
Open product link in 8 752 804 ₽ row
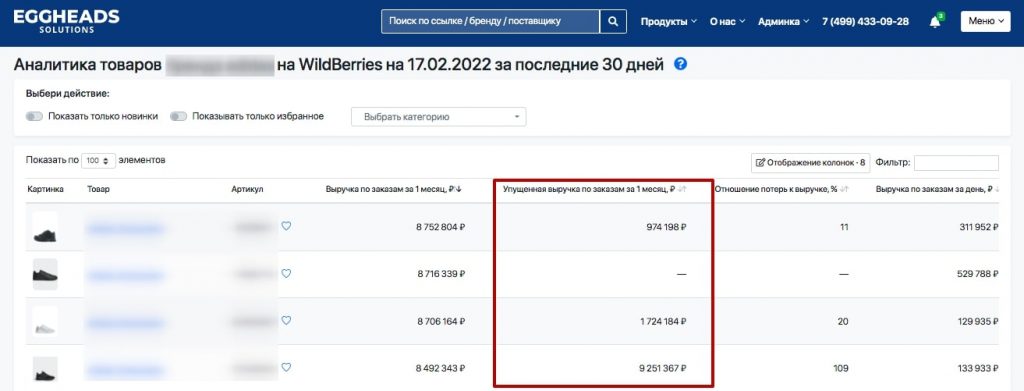125,228
